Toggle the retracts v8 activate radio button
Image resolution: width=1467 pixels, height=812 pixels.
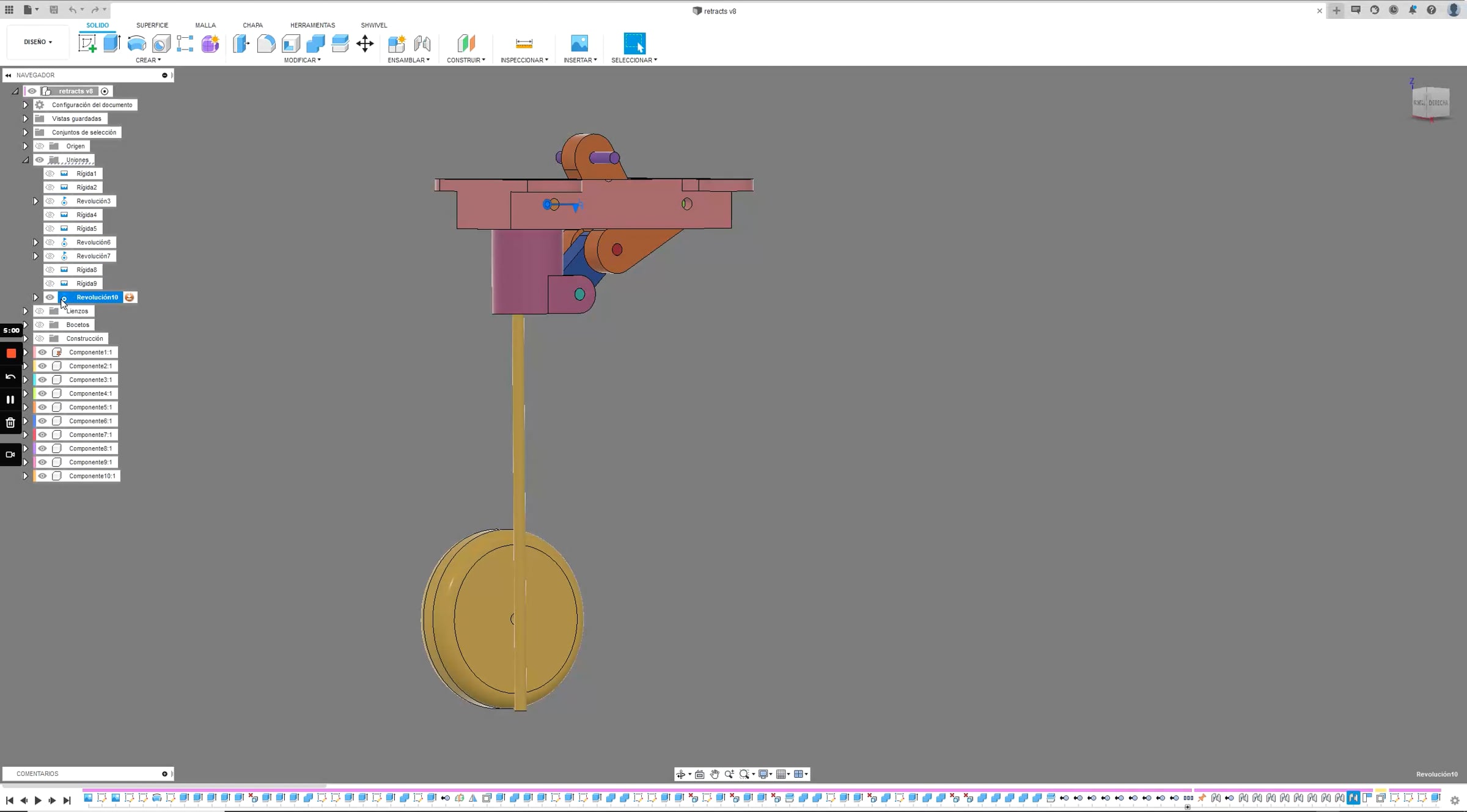pos(105,92)
